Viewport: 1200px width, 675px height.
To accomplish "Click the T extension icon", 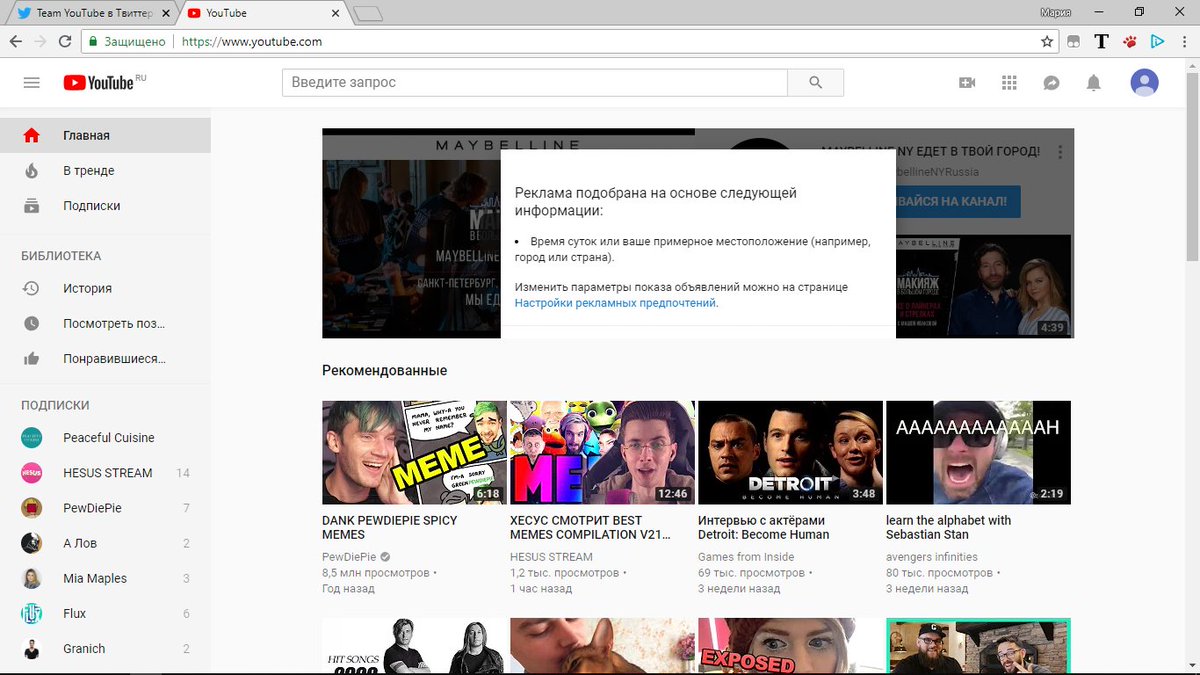I will coord(1102,42).
